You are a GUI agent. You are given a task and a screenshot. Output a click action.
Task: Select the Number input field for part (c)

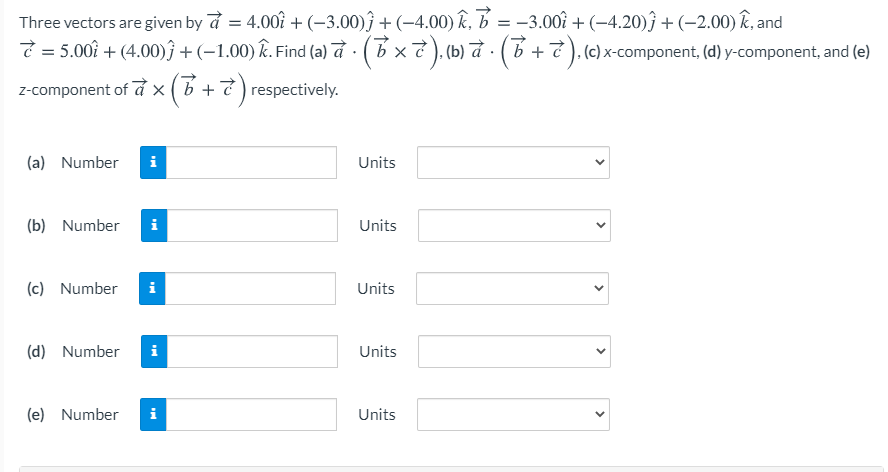click(x=250, y=288)
